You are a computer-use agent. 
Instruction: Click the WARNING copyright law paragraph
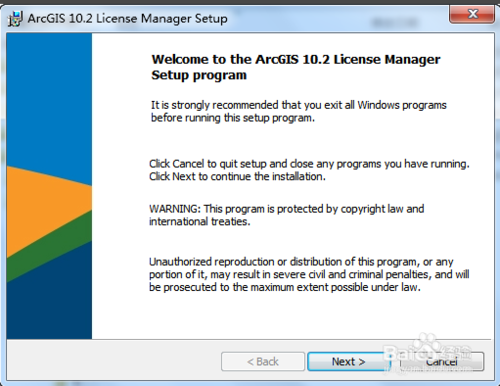[x=287, y=215]
